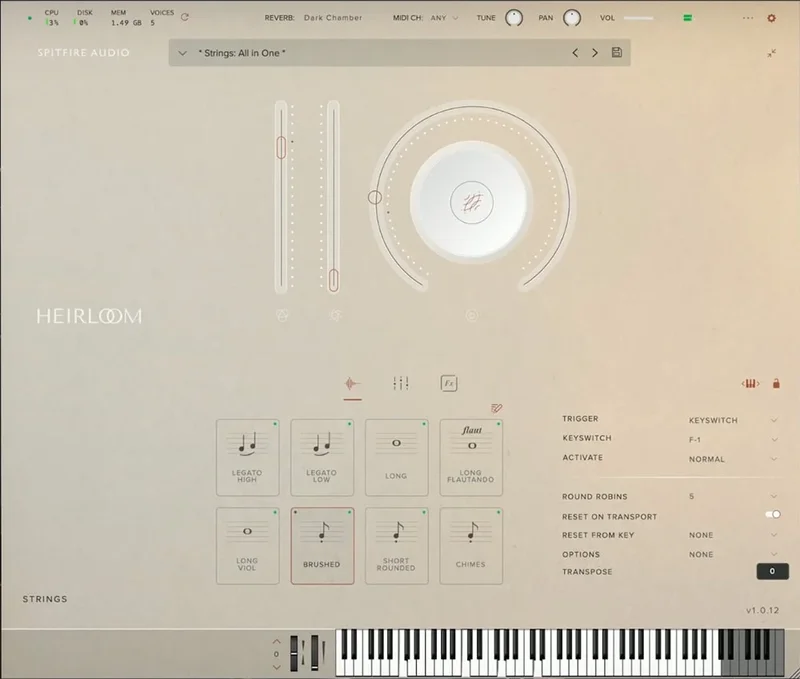Click the keyboard keyswitch icon

tap(751, 384)
